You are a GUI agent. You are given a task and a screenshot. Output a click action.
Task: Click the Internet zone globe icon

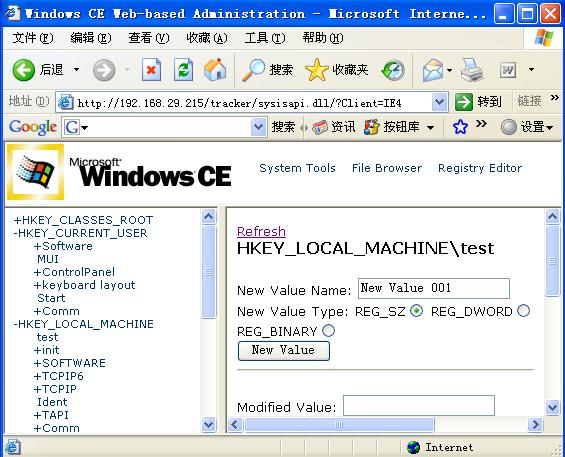(413, 447)
